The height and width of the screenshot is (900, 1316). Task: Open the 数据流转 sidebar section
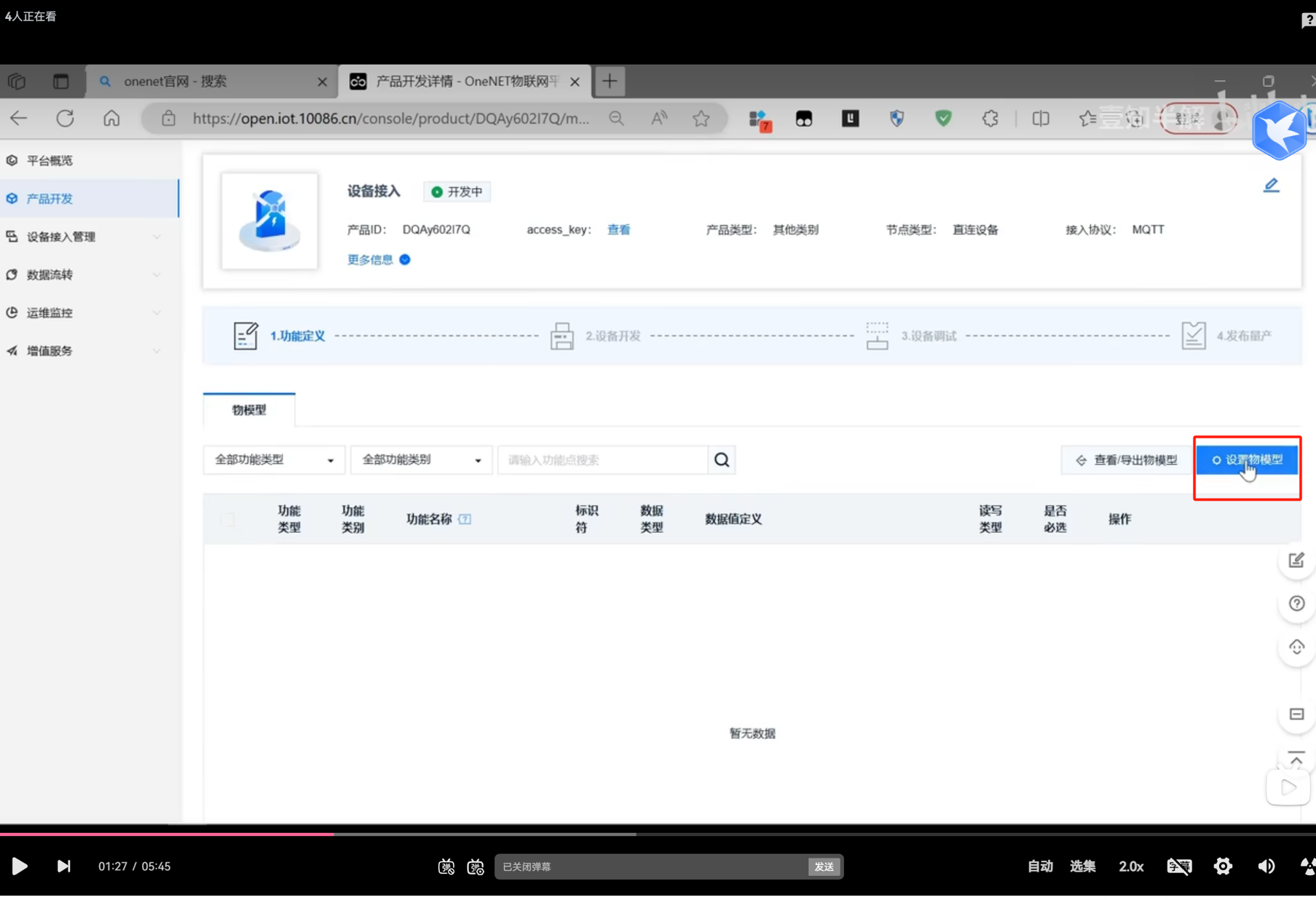(x=49, y=275)
